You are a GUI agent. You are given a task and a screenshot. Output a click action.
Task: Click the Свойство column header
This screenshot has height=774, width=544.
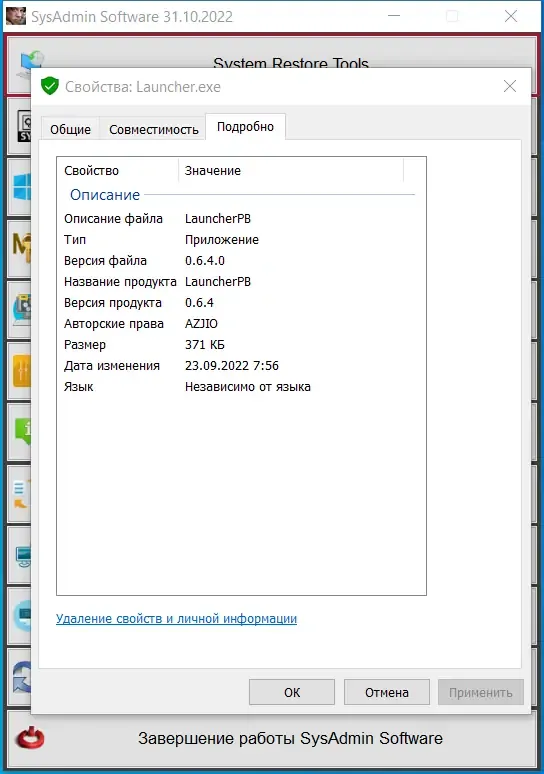(x=117, y=170)
